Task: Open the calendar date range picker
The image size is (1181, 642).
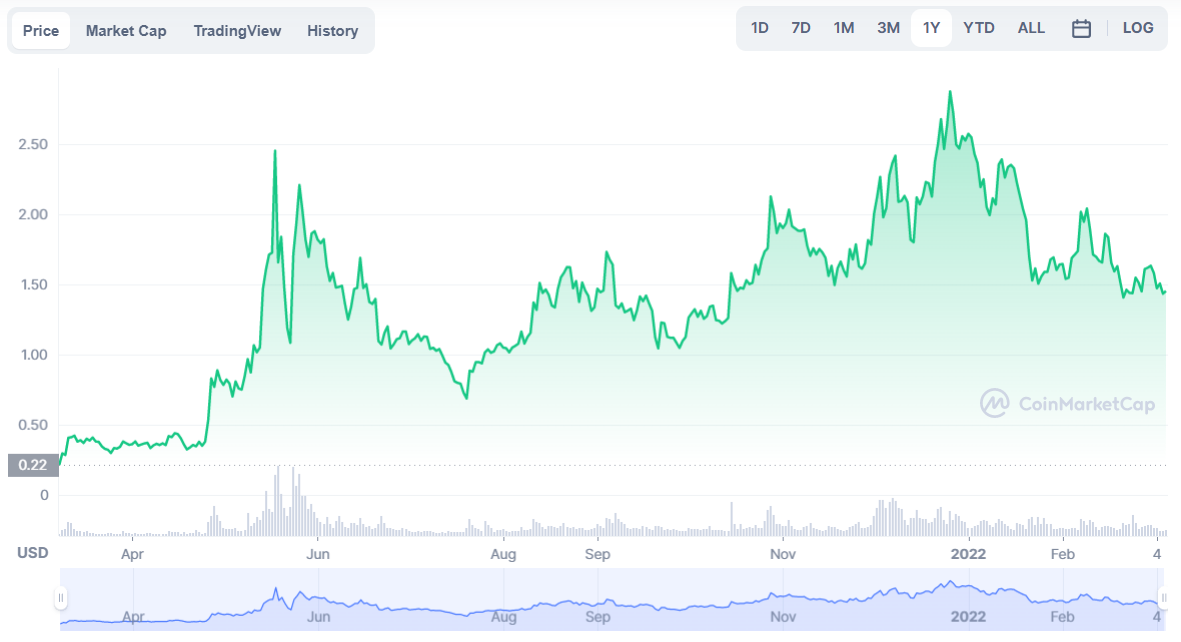Action: pos(1081,29)
